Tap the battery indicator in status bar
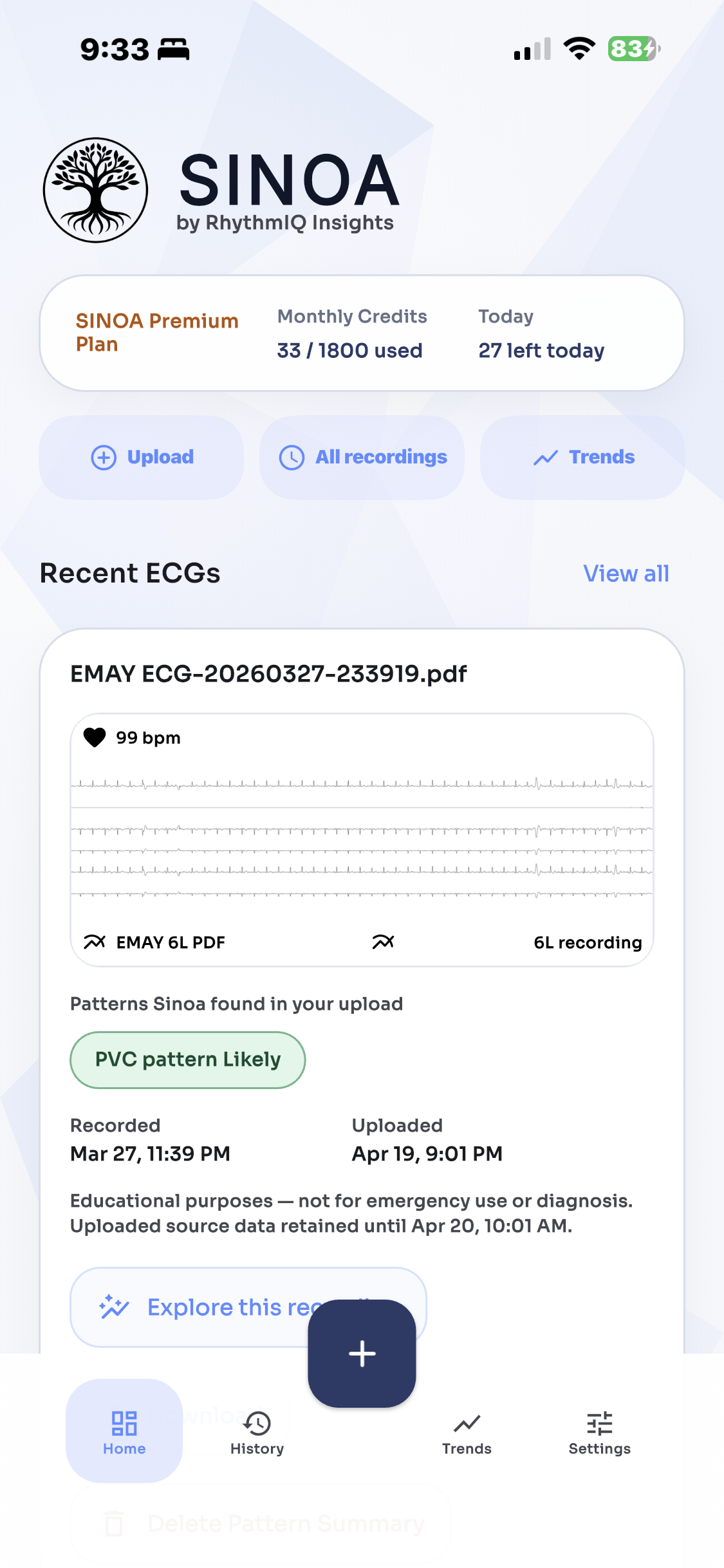Screen dimensions: 724x1568 point(634,49)
